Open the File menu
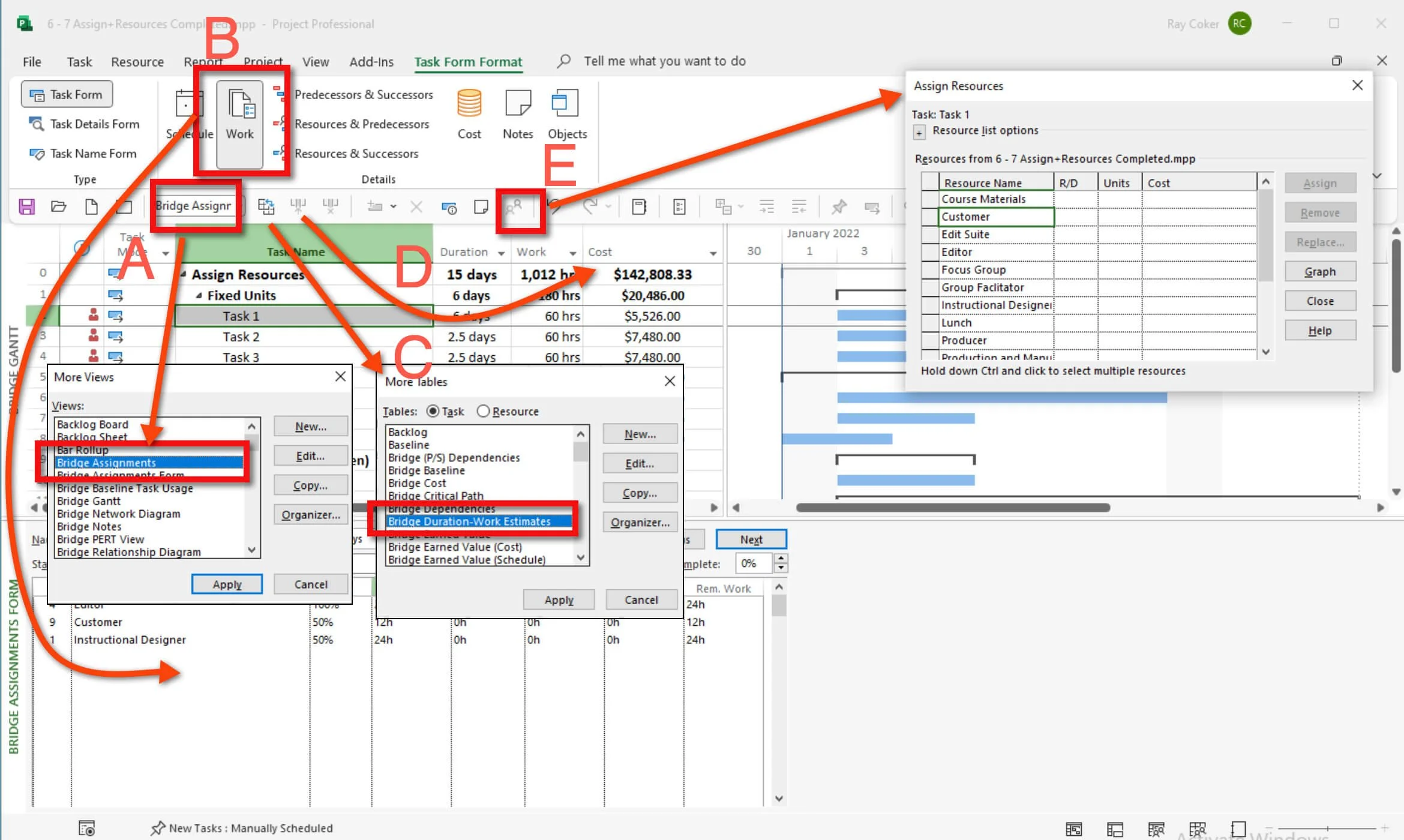This screenshot has height=840, width=1404. coord(32,62)
